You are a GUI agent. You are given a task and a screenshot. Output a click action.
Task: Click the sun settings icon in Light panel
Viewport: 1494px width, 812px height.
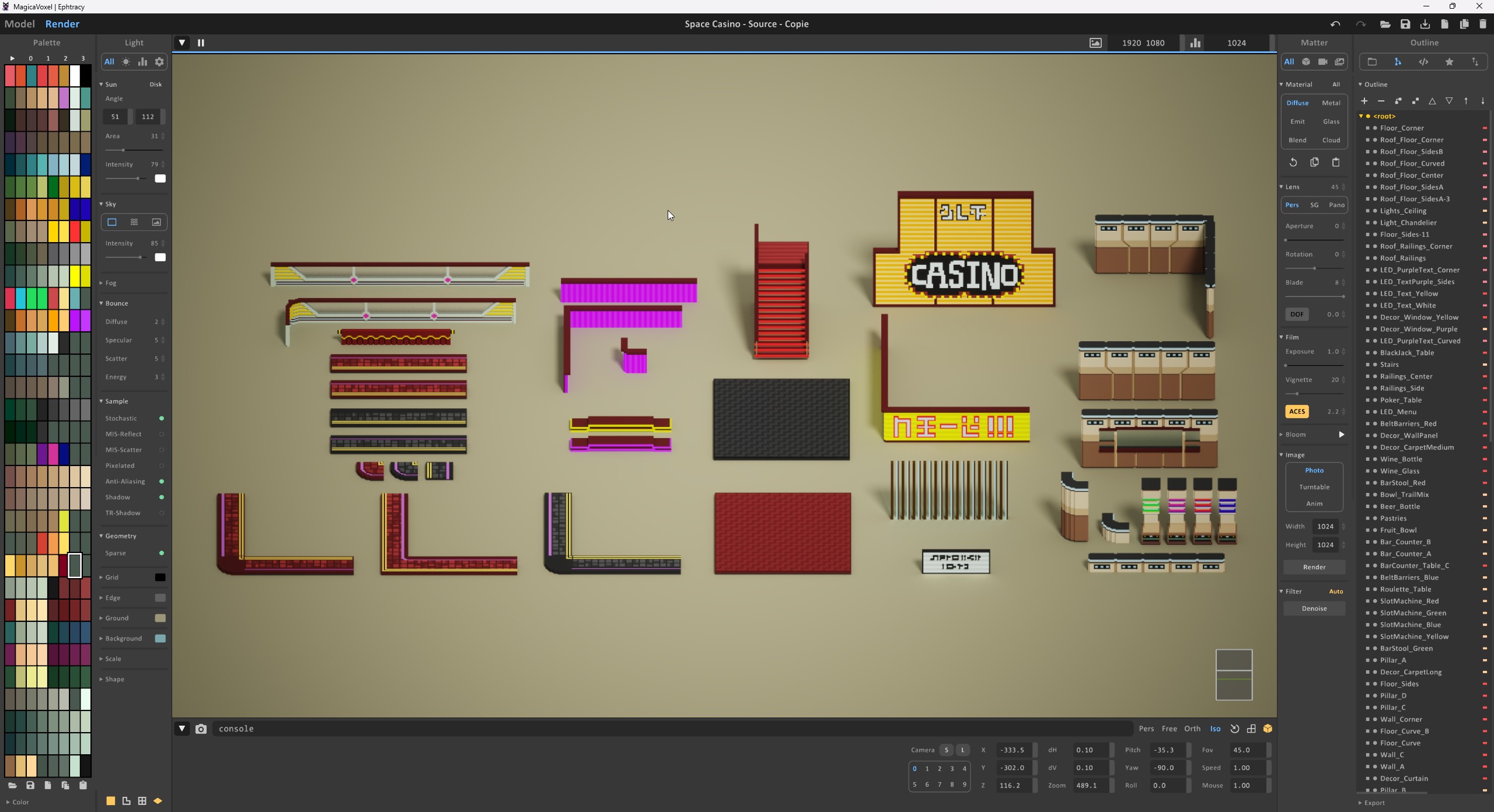click(126, 62)
